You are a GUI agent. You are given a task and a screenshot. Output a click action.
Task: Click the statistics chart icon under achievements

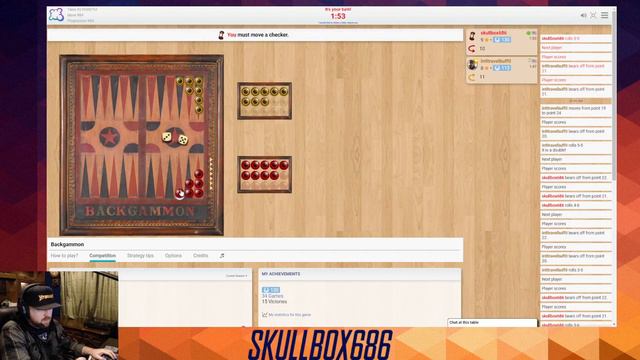click(x=264, y=315)
